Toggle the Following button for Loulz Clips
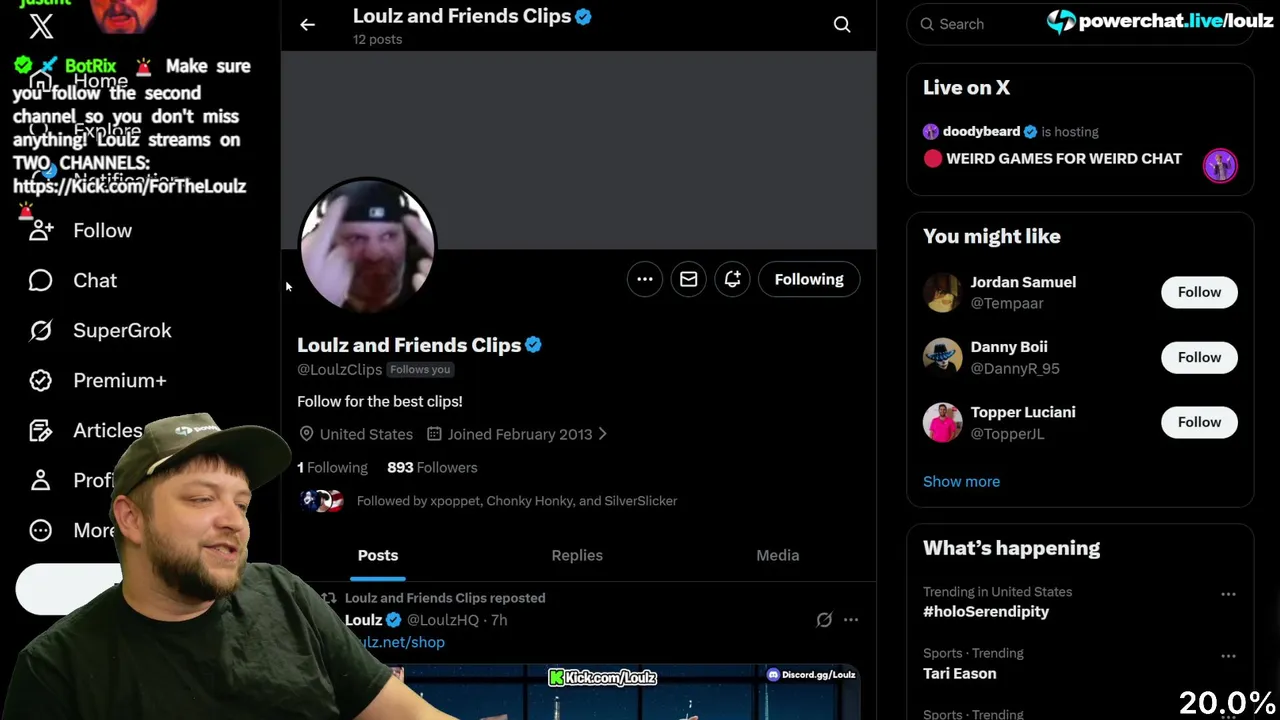This screenshot has width=1280, height=720. 809,279
